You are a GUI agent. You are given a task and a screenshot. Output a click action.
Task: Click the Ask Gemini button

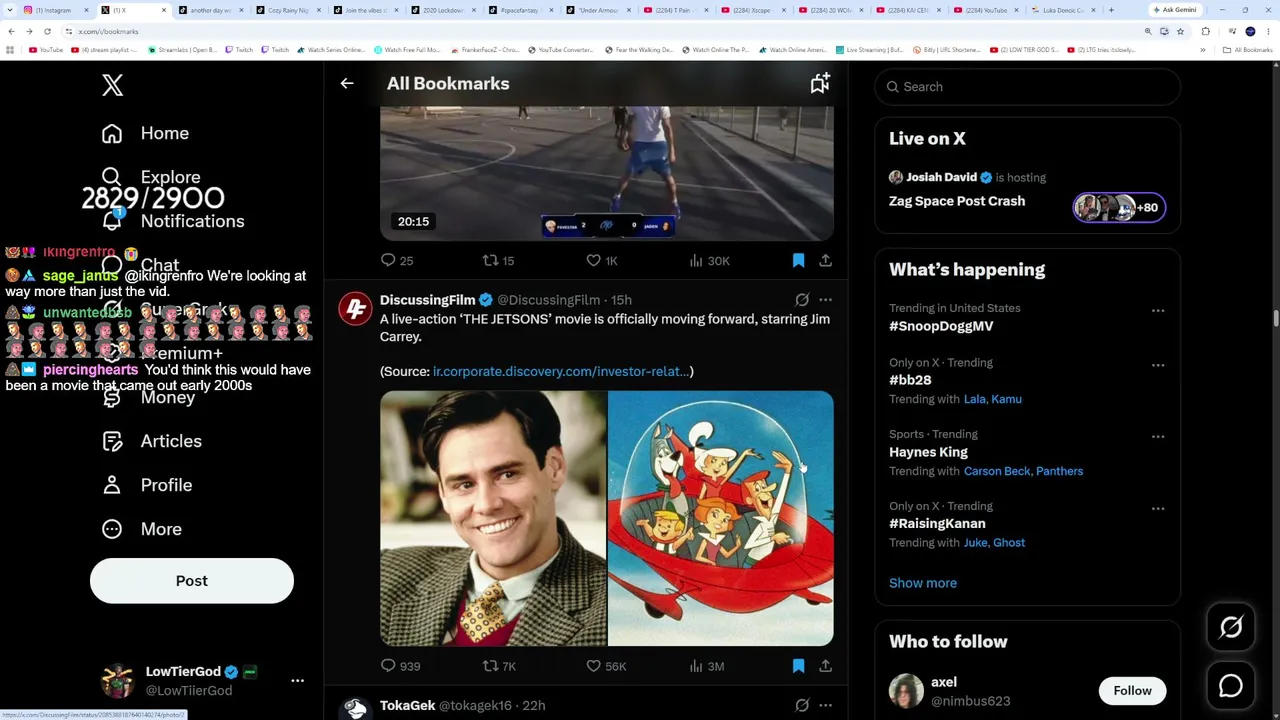(1175, 10)
